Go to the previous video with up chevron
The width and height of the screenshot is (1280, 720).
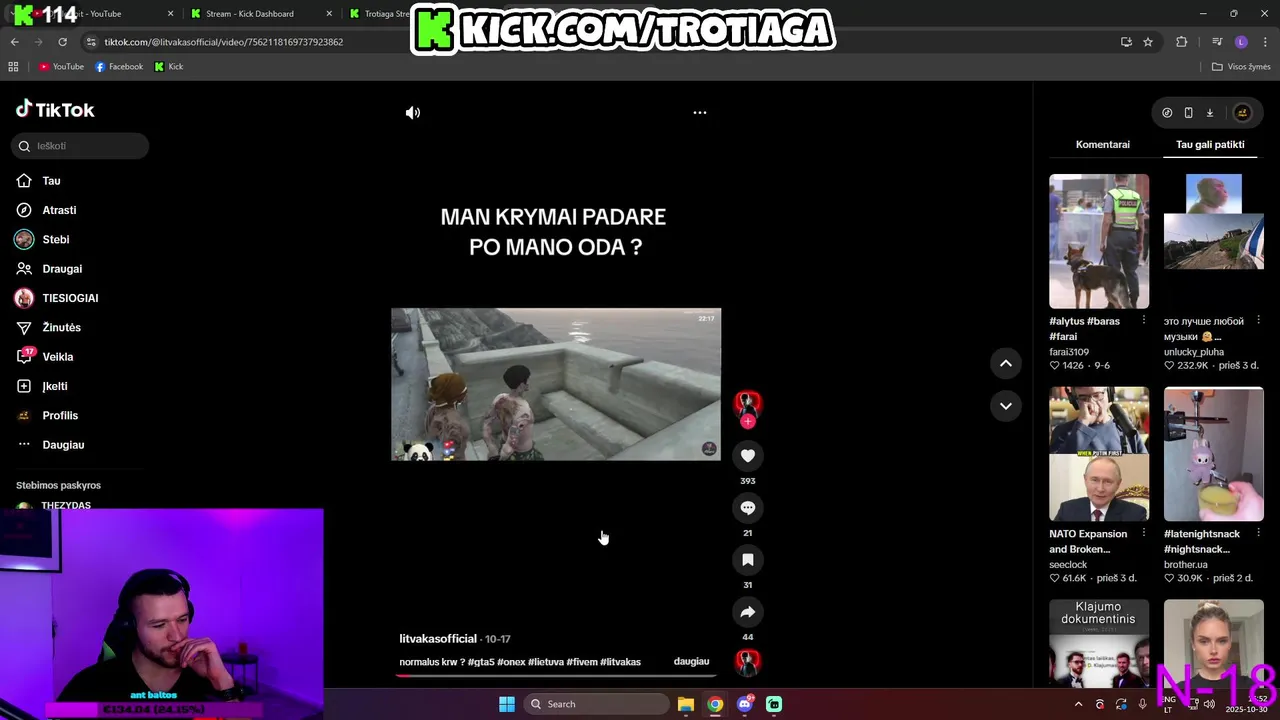pyautogui.click(x=1006, y=364)
